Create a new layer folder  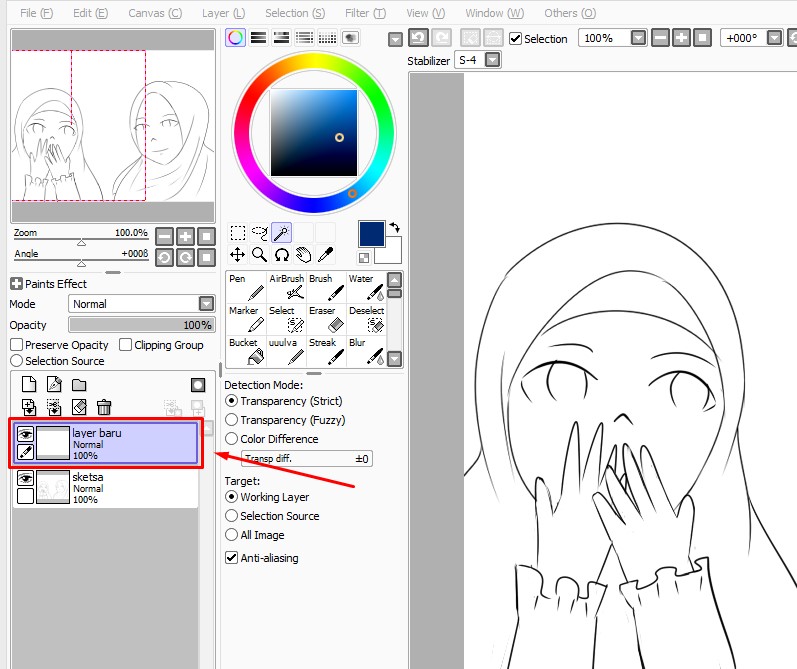click(79, 385)
